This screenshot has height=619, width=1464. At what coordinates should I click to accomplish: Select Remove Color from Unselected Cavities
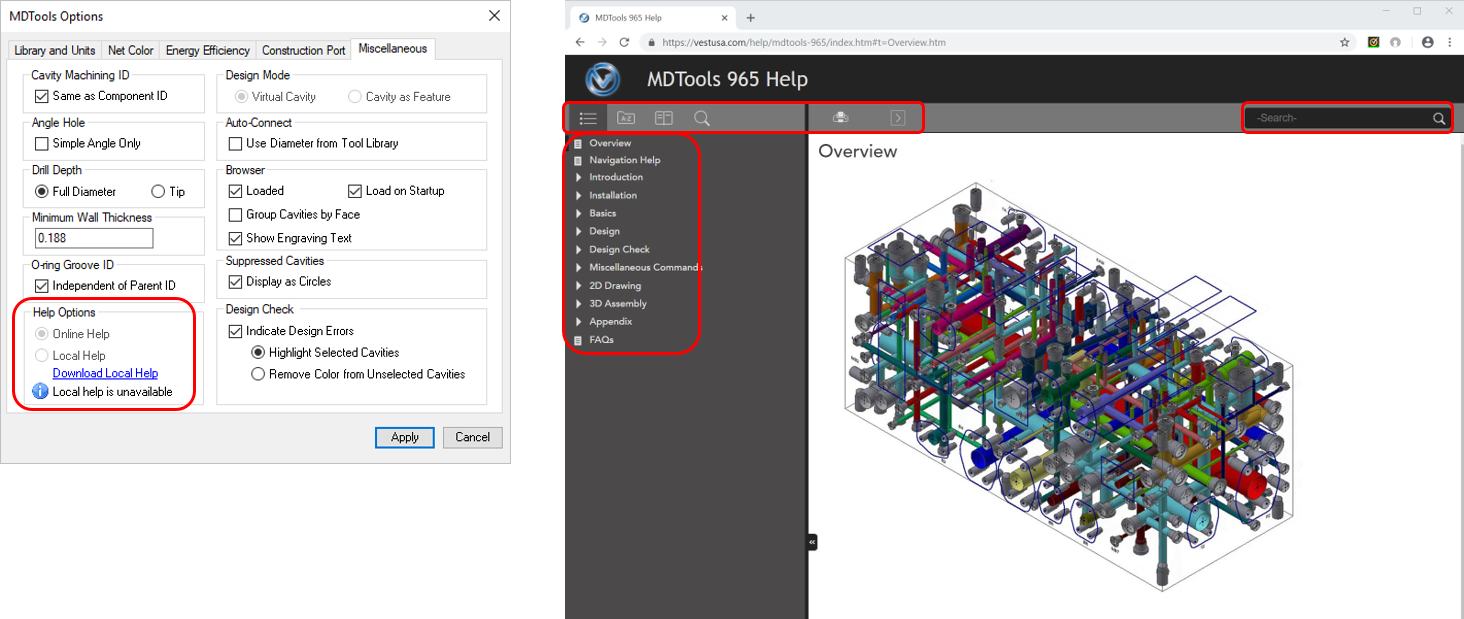point(258,374)
